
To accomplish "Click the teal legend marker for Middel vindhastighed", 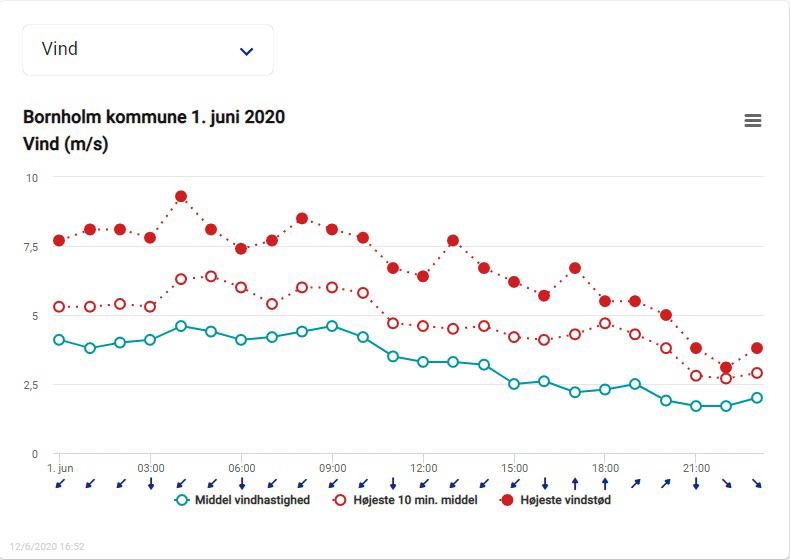I will (182, 500).
